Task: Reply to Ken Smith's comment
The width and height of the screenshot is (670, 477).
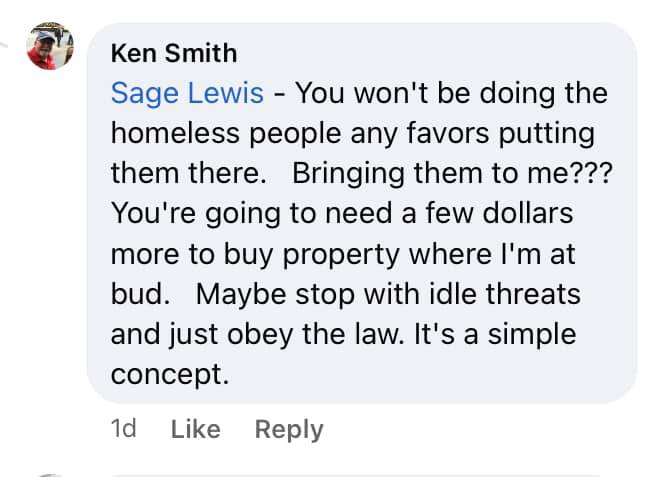Action: click(x=289, y=430)
